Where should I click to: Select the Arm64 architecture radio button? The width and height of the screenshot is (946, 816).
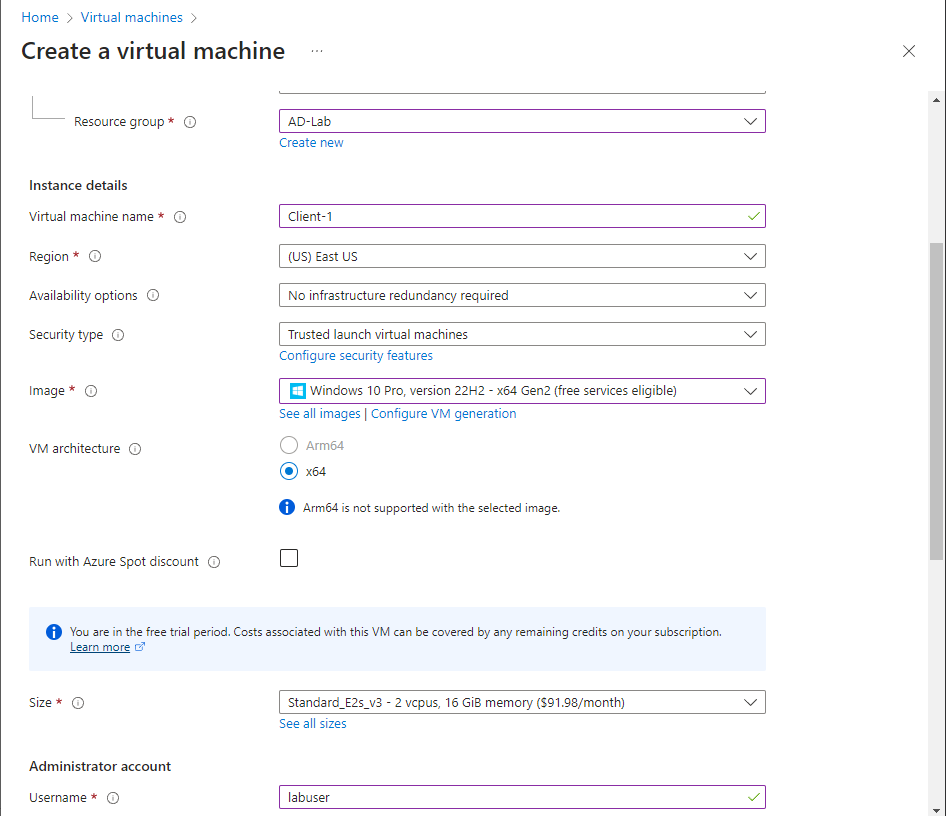point(289,445)
